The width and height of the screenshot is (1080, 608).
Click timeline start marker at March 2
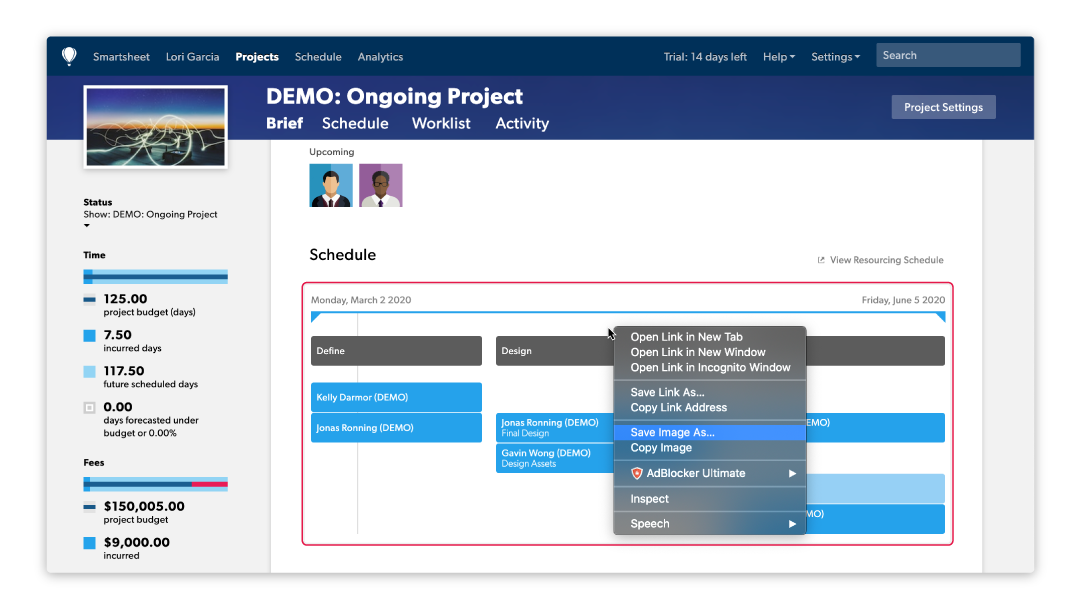click(x=315, y=317)
